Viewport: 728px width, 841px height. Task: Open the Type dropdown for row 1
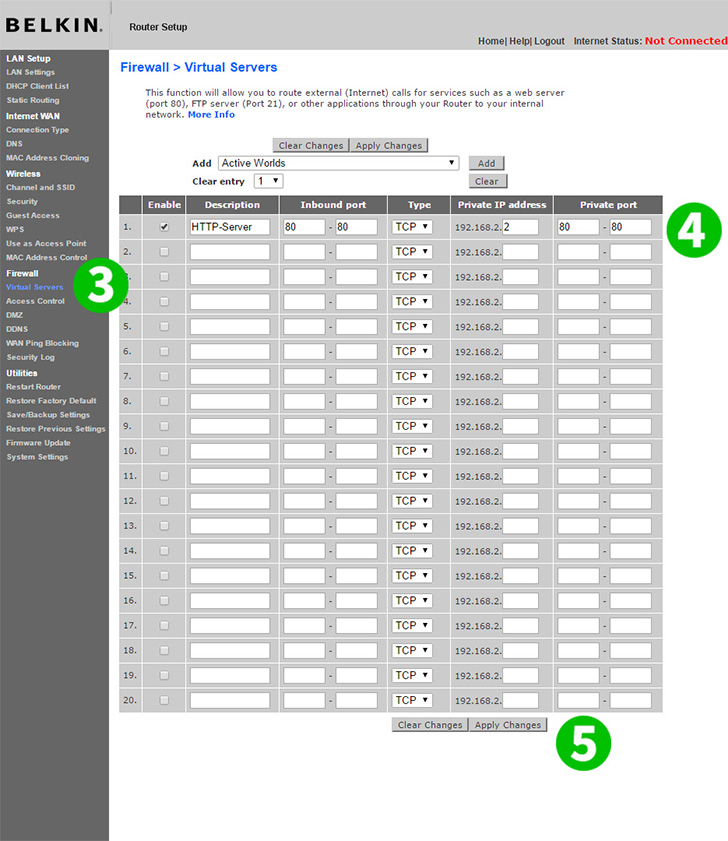[412, 227]
